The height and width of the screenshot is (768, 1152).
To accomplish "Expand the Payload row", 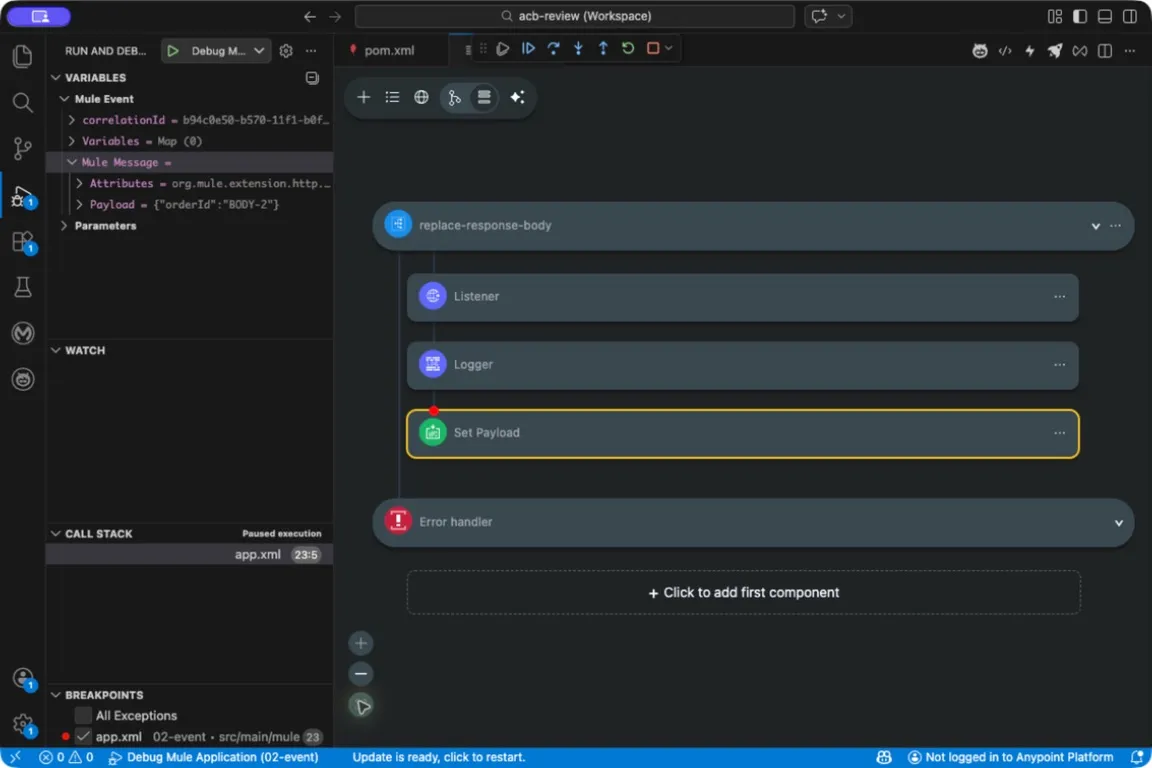I will point(79,204).
